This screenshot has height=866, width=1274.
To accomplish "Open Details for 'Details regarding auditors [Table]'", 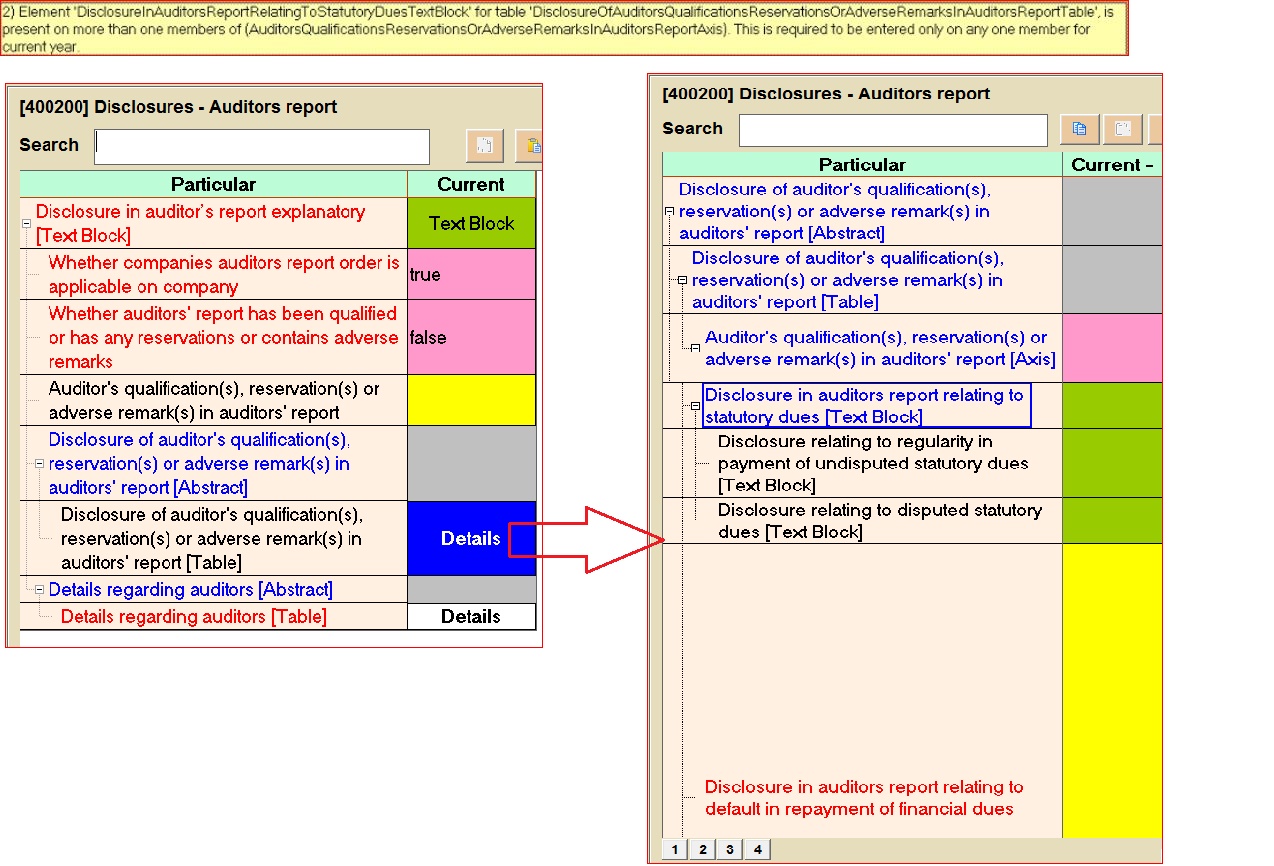I will click(x=471, y=616).
